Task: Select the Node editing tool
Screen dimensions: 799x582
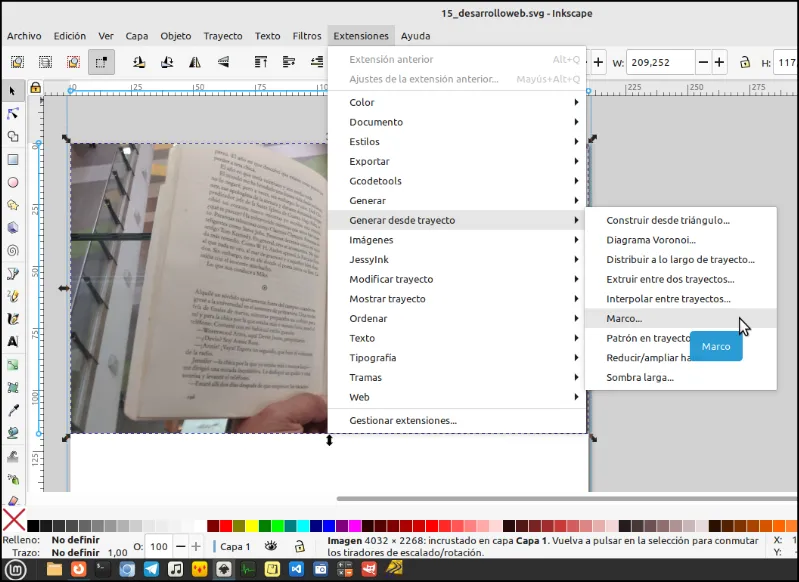Action: click(x=13, y=114)
